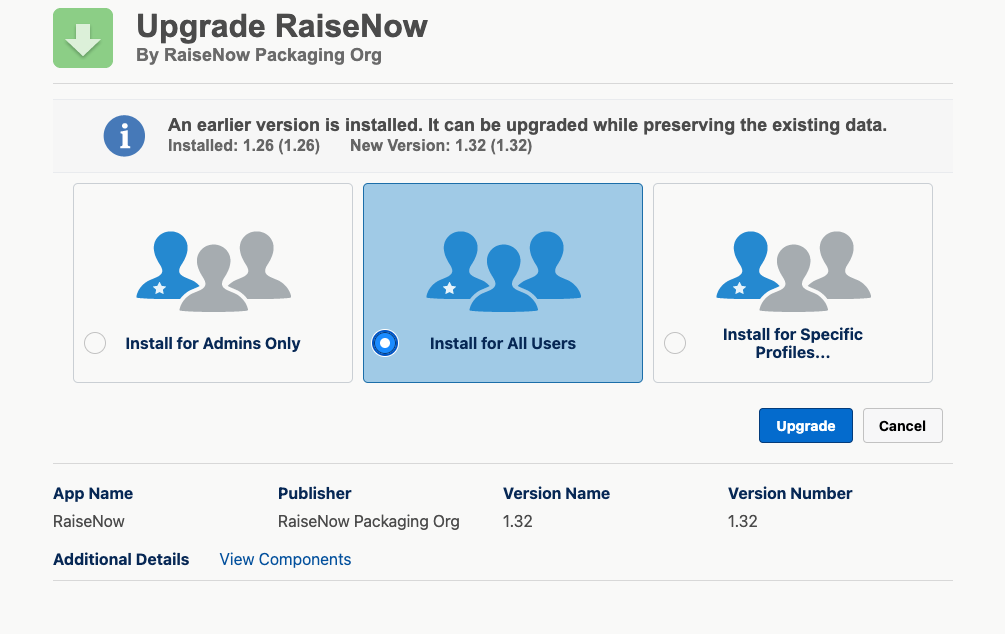The height and width of the screenshot is (634, 1005).
Task: Click the 'App Name' column label
Action: (93, 494)
